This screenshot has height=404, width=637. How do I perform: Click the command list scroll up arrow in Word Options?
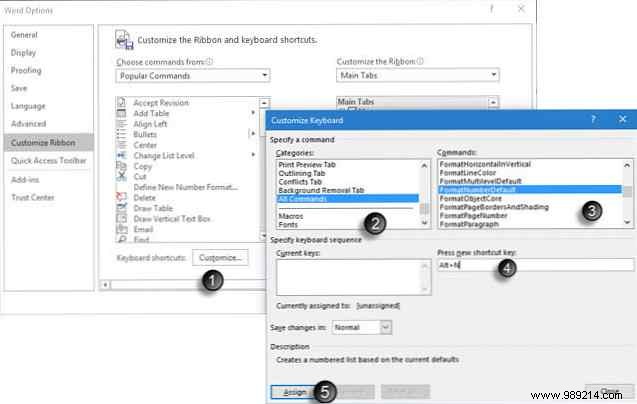tap(264, 102)
